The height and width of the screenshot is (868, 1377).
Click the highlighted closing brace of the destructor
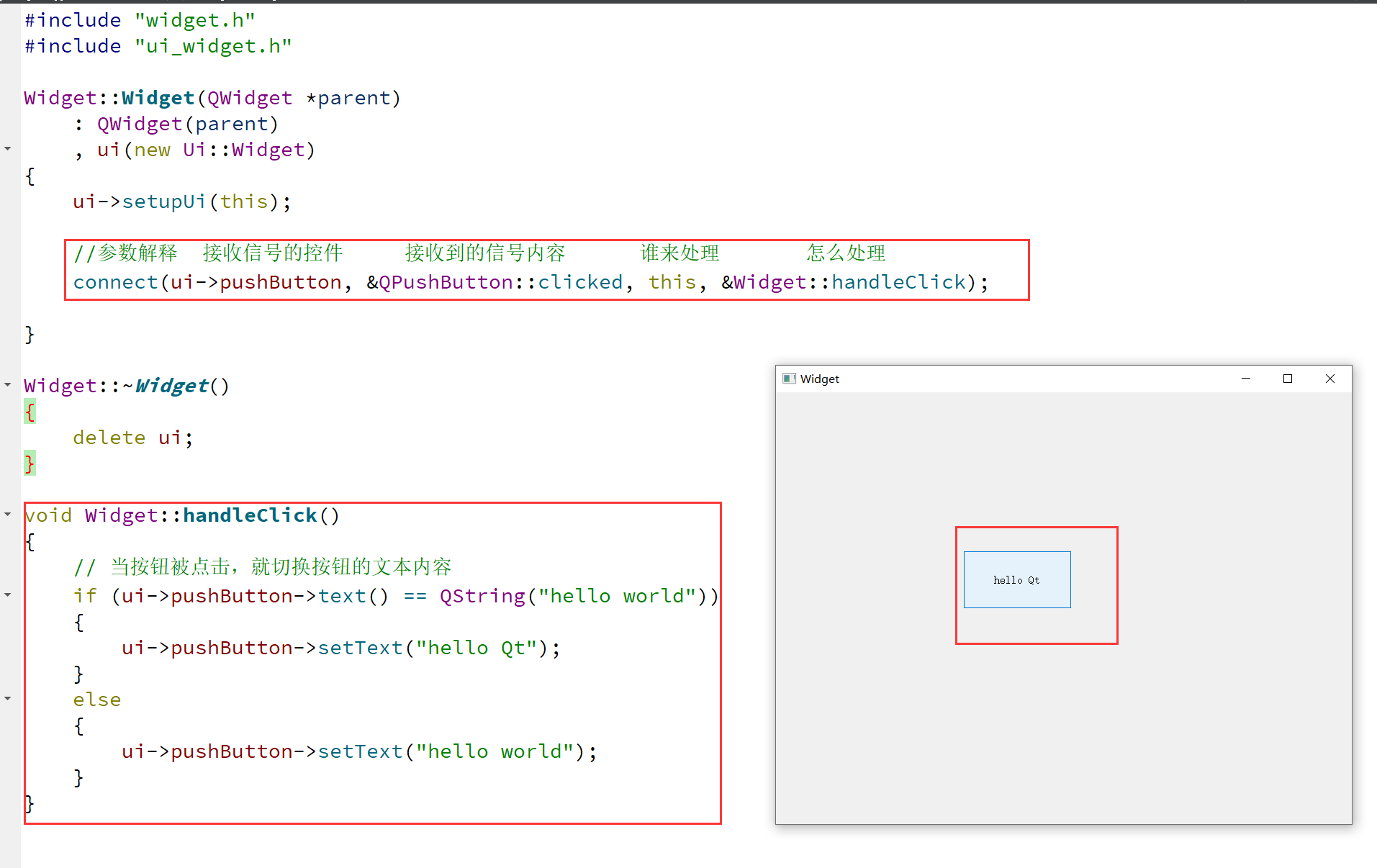pos(30,464)
